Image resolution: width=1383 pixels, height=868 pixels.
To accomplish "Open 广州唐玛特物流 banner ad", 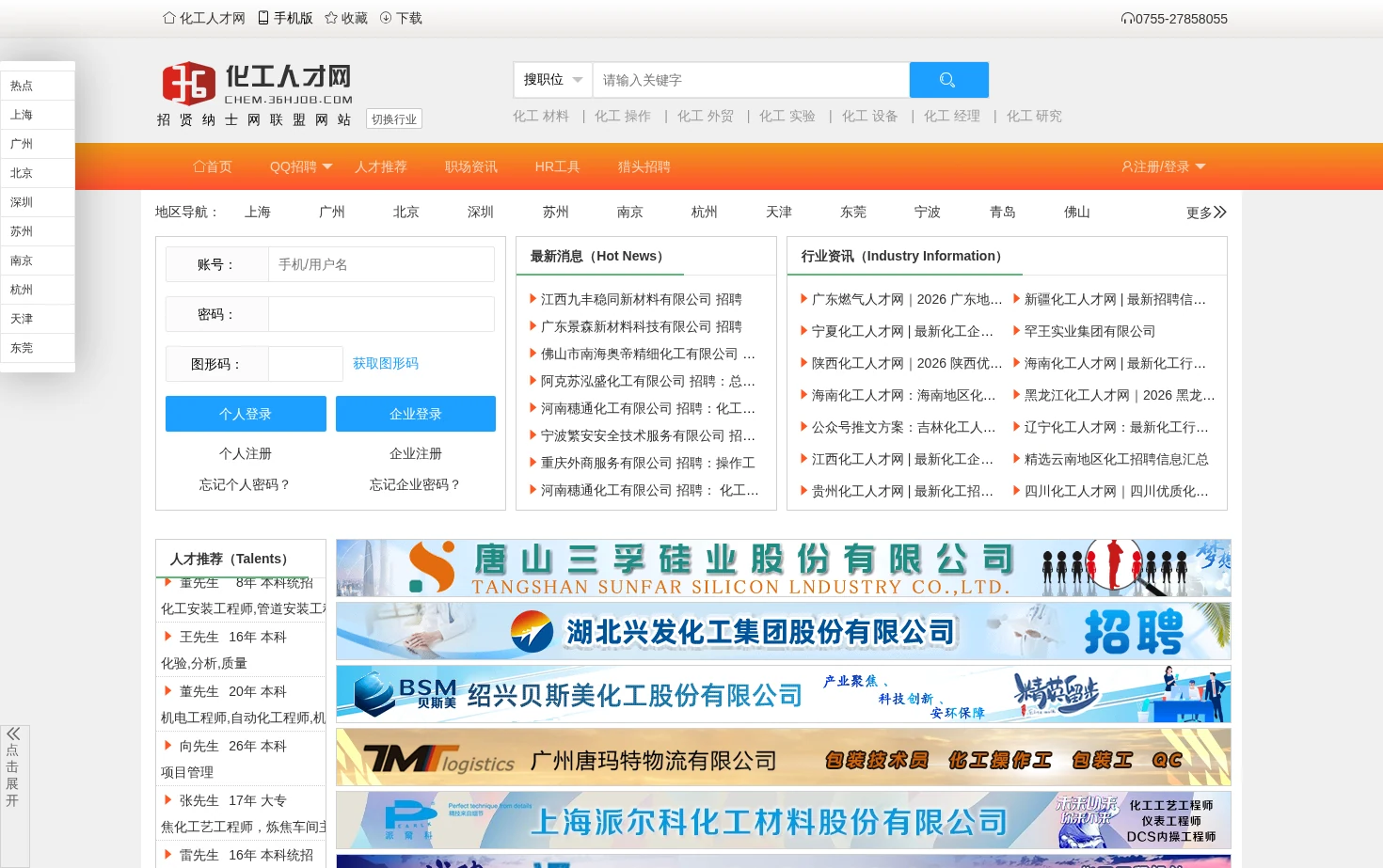I will click(x=784, y=757).
